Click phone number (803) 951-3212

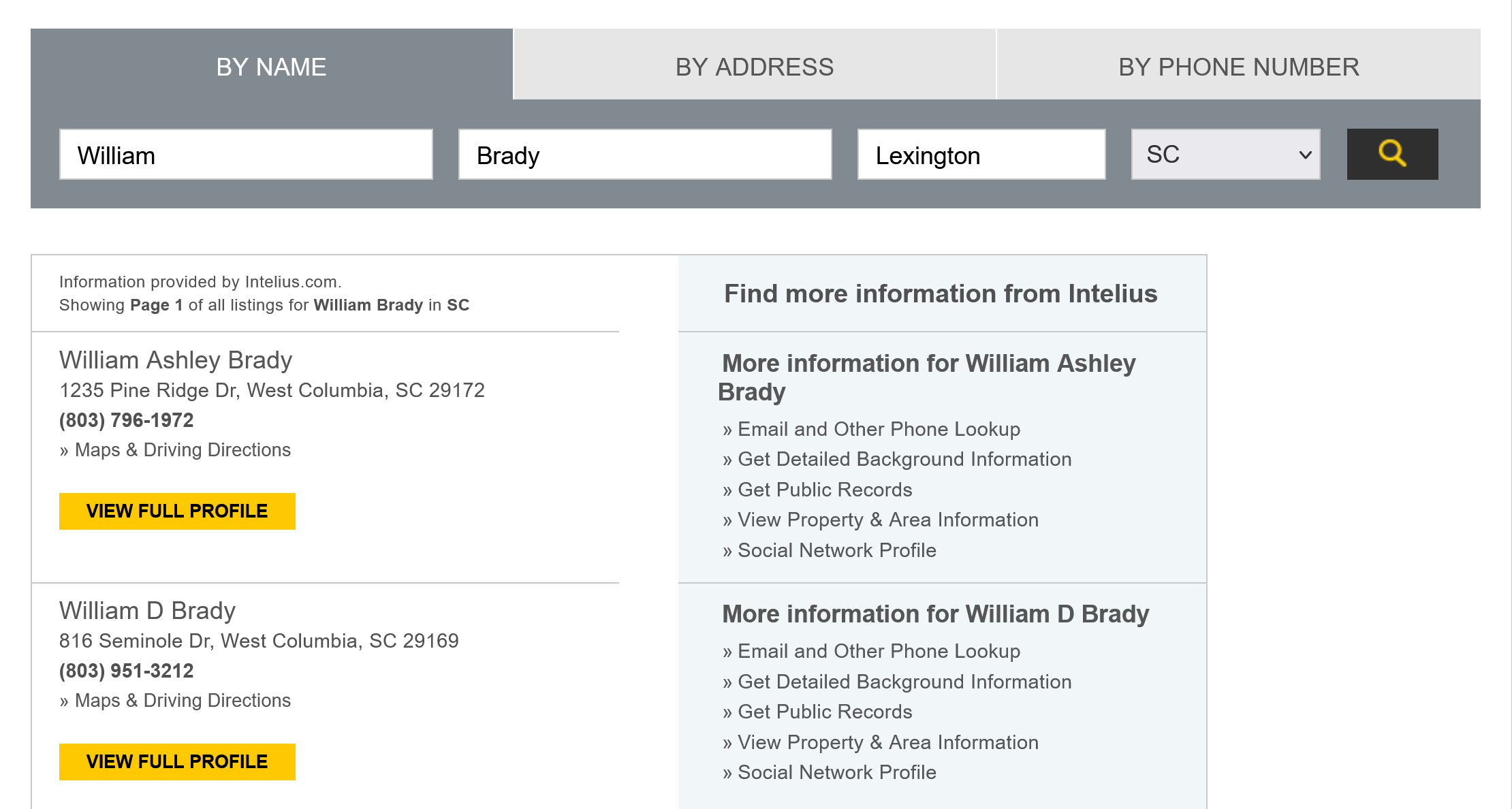pyautogui.click(x=127, y=671)
